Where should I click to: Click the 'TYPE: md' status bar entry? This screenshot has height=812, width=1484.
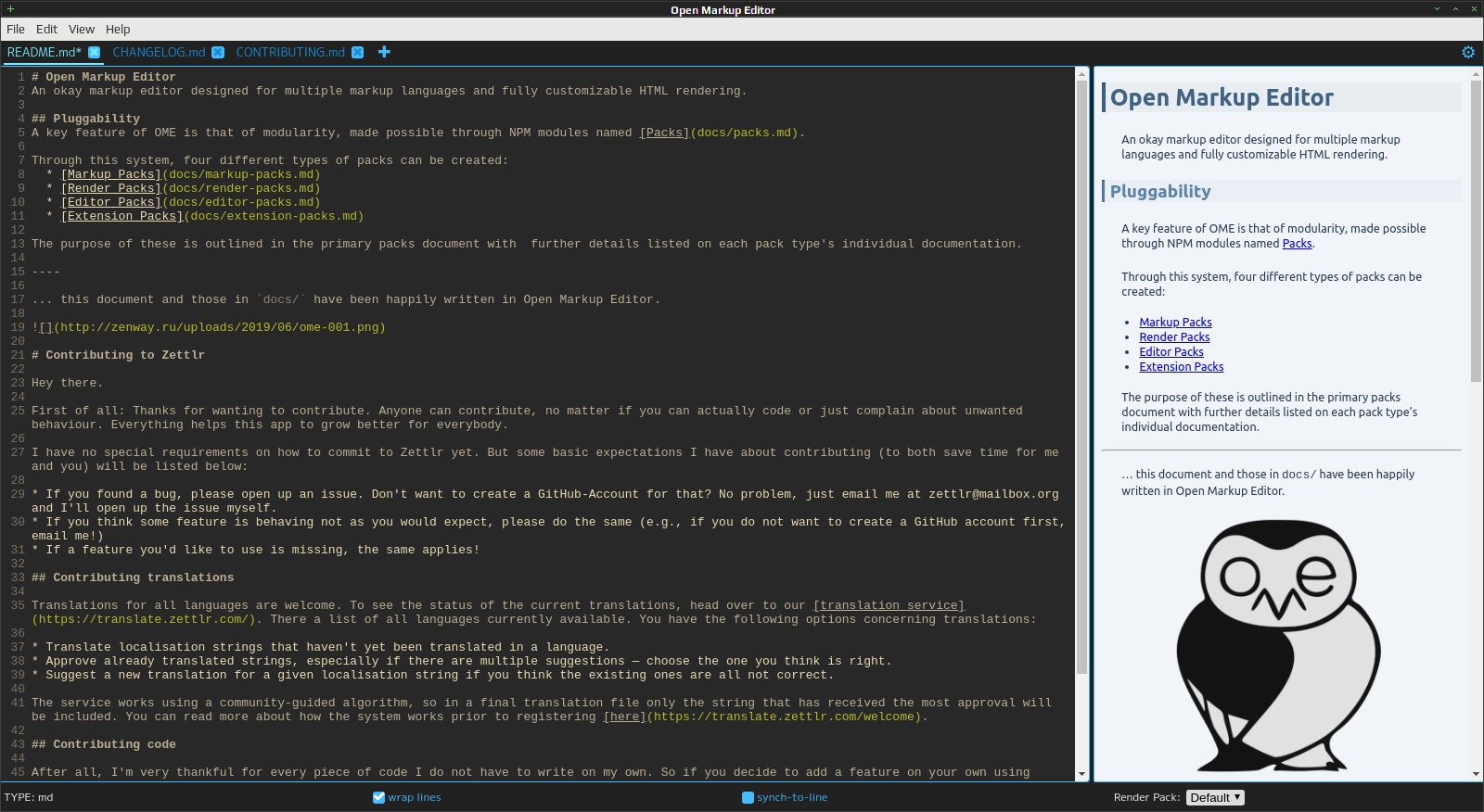click(x=29, y=797)
